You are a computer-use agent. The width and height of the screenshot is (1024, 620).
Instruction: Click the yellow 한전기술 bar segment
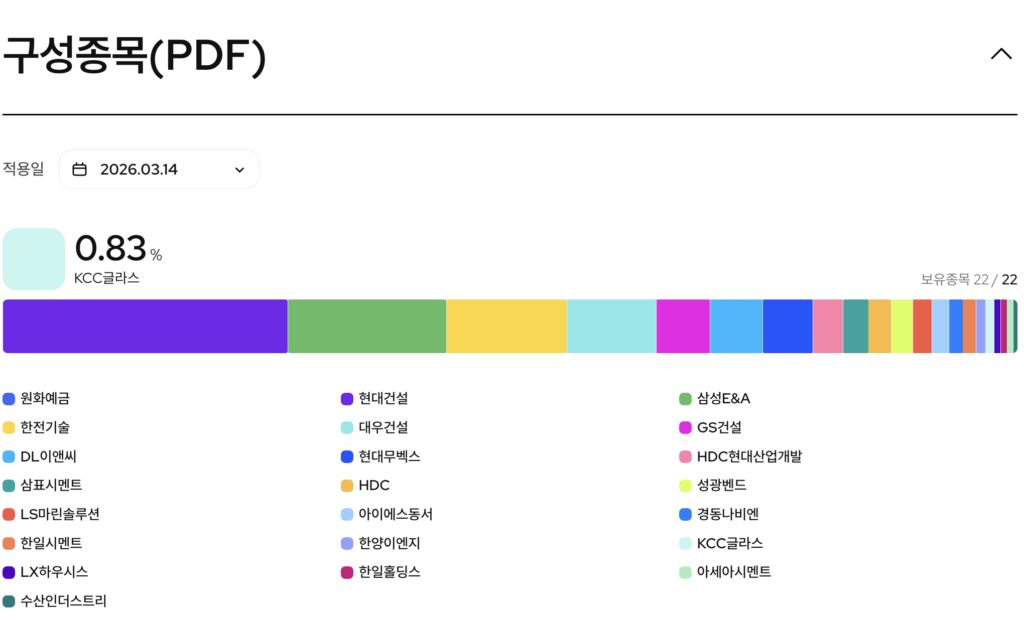point(506,326)
